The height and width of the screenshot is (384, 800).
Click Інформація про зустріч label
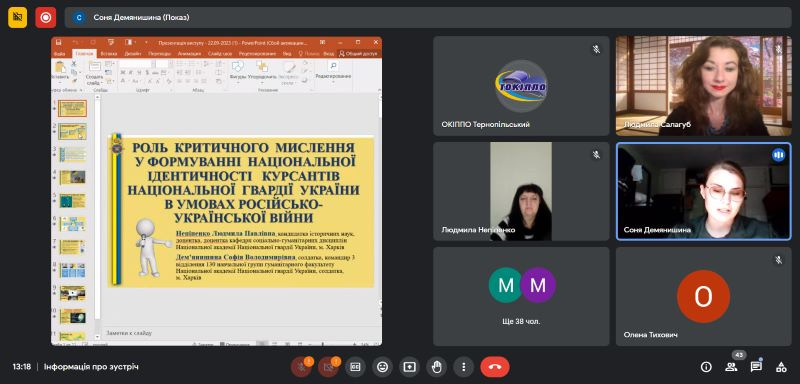[x=91, y=367]
